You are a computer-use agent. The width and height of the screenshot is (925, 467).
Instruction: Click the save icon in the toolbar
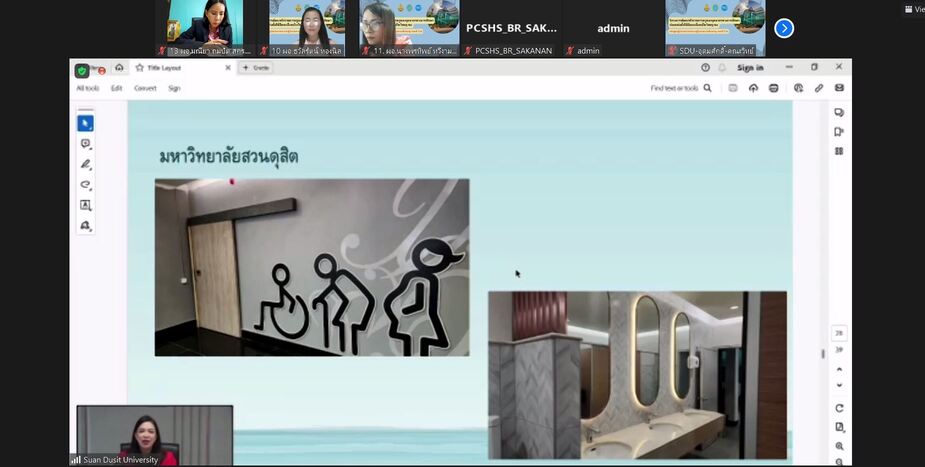click(x=733, y=88)
